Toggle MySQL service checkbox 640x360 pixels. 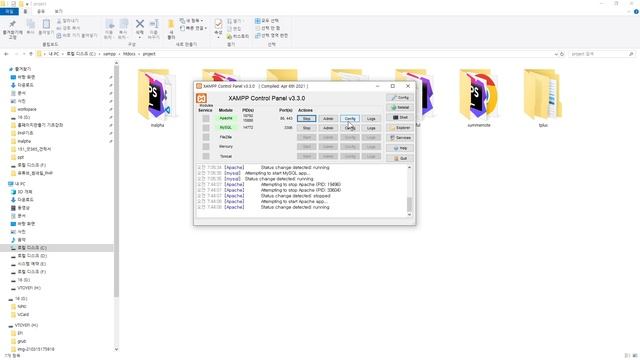[206, 128]
